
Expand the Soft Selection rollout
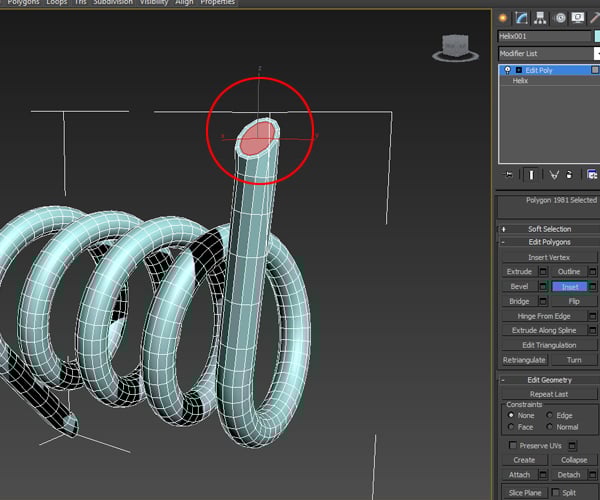(x=548, y=229)
